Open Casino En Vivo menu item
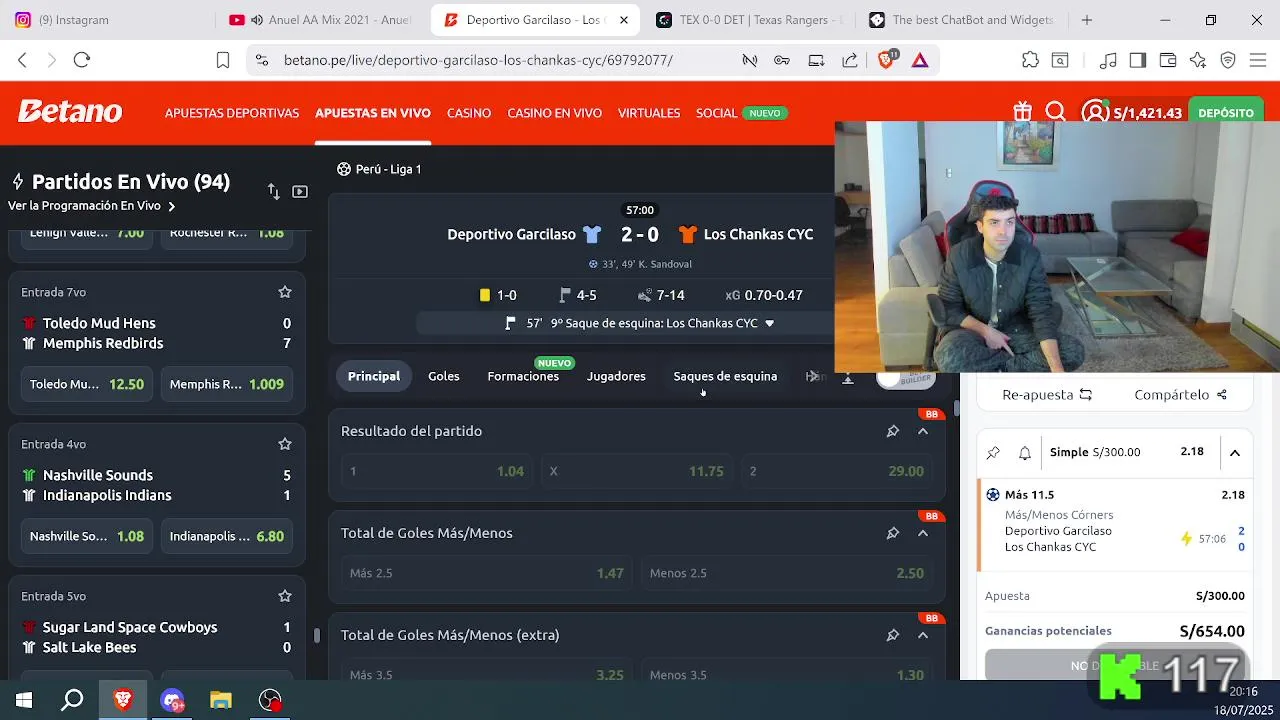The height and width of the screenshot is (720, 1280). (554, 113)
